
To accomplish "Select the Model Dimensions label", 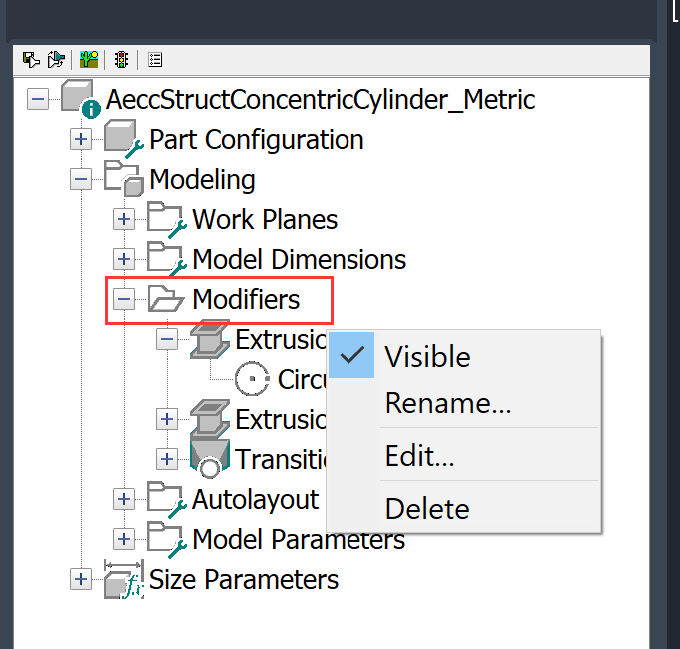I will (299, 259).
